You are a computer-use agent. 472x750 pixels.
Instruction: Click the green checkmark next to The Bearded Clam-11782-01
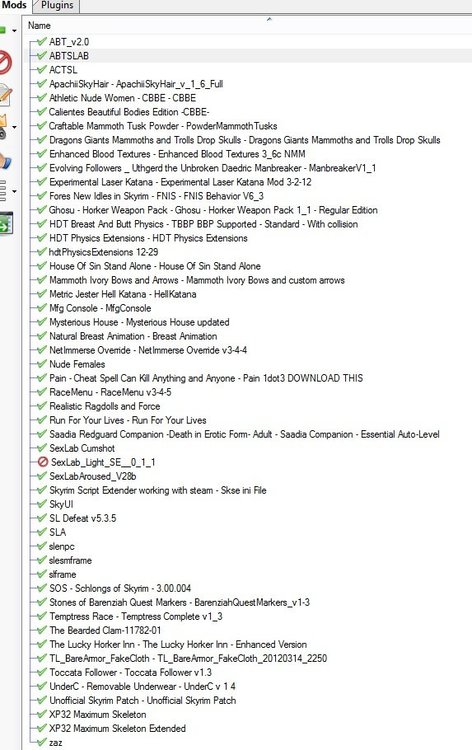click(x=42, y=630)
